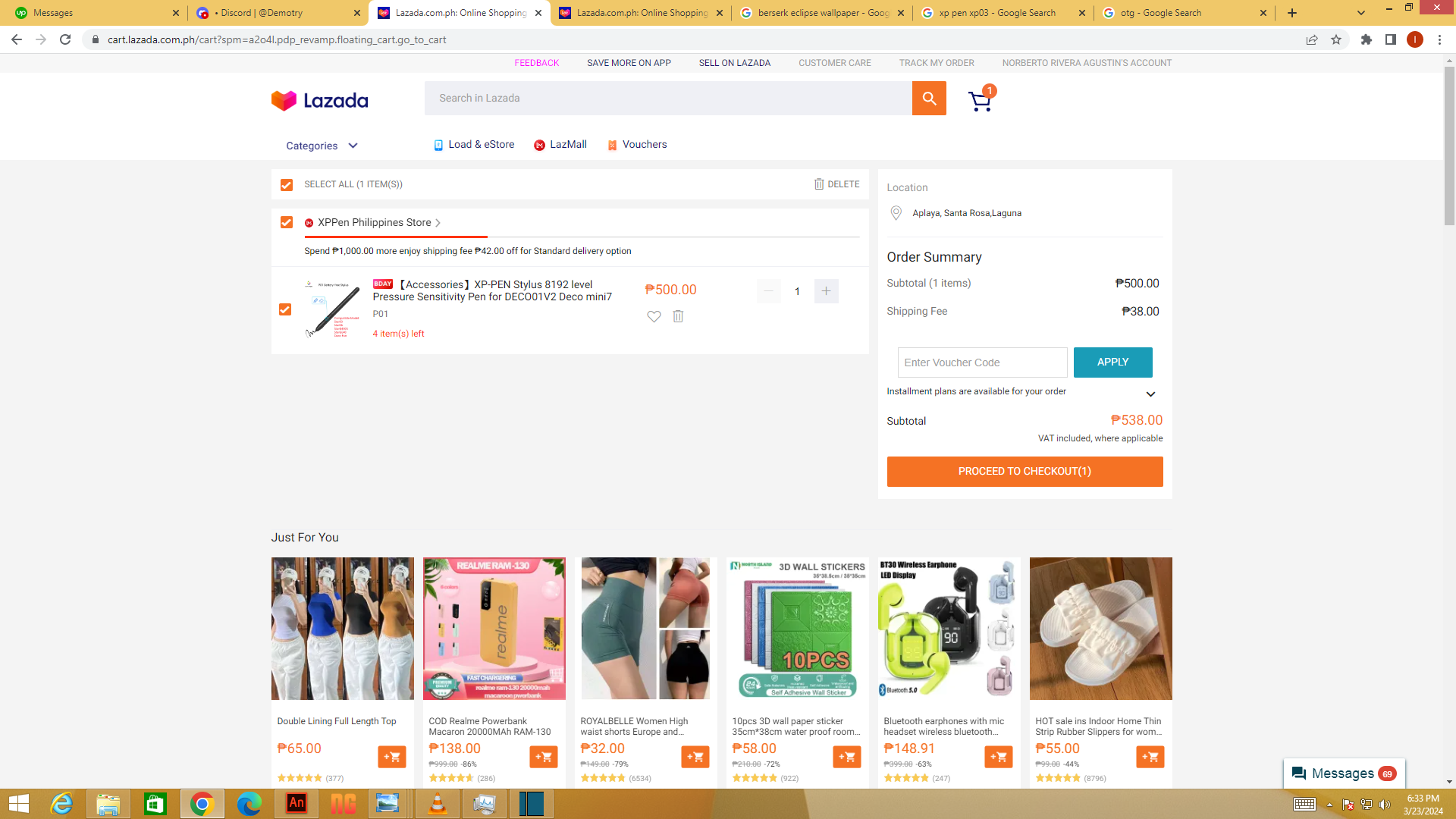Open Bluetooth earphones product image
Screen dimensions: 1456x819
click(x=949, y=629)
